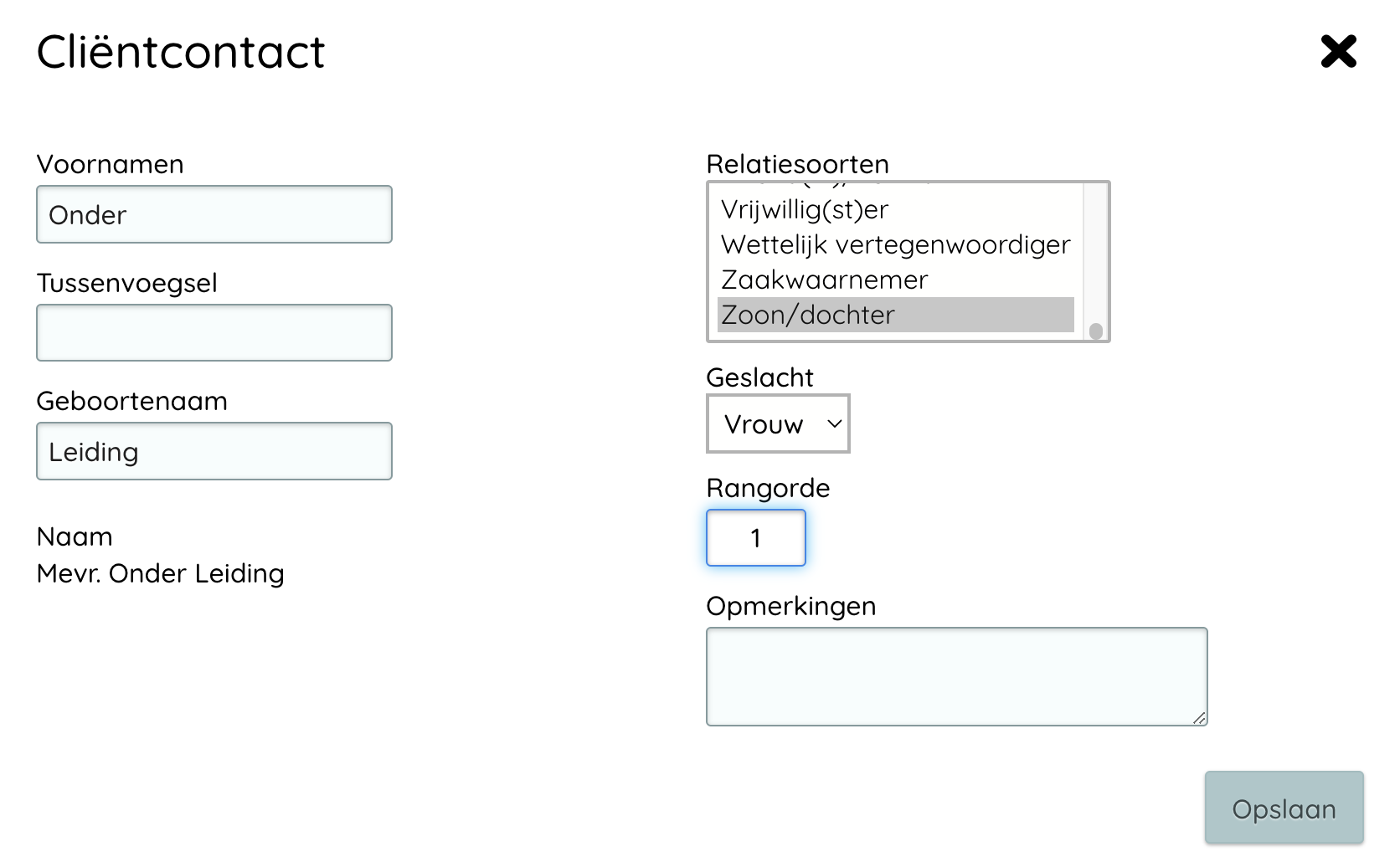The image size is (1400, 857).
Task: Choose Wettelijk vertegenwoordiger relation type
Action: 895,244
